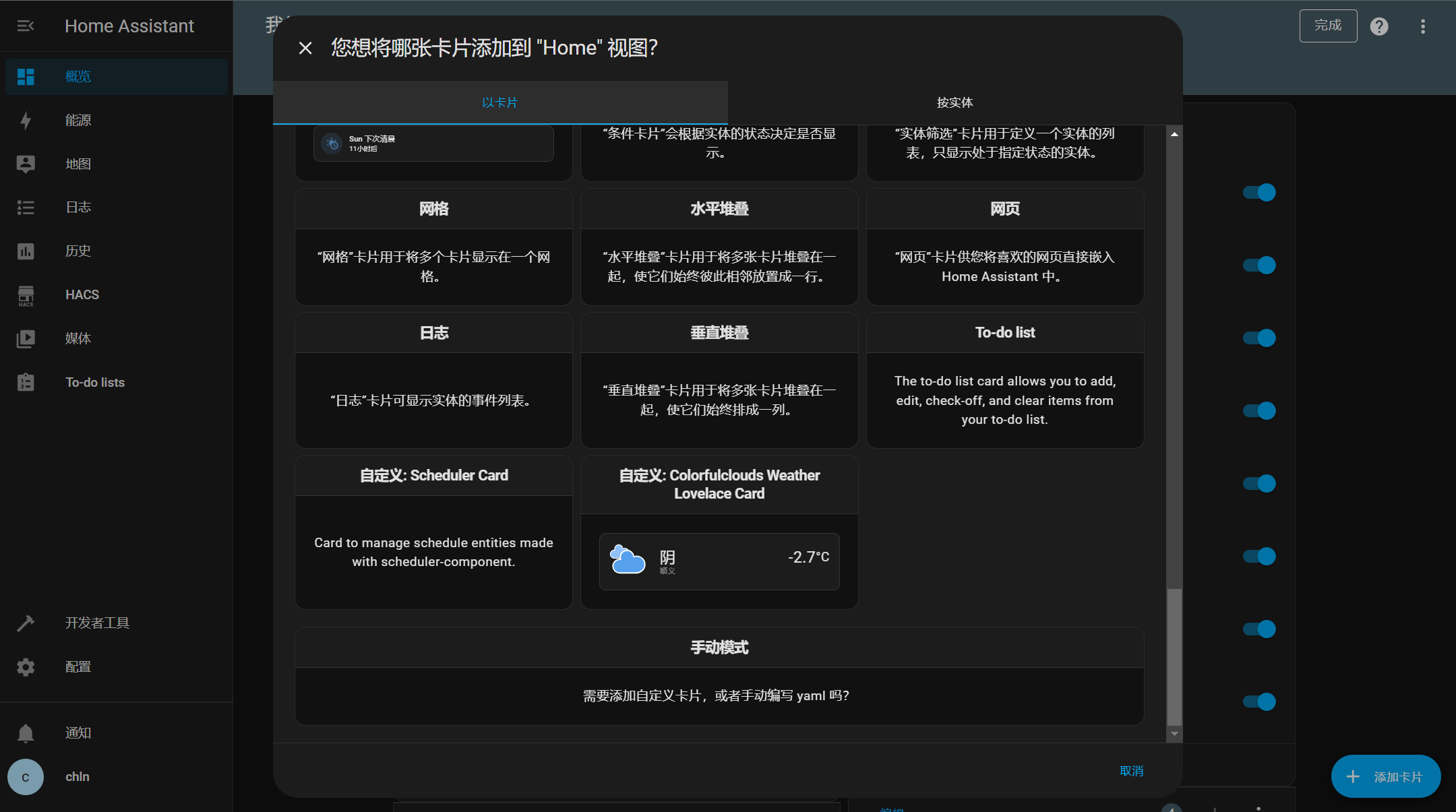Select the HACS sidebar item
Viewport: 1456px width, 812px height.
click(117, 295)
